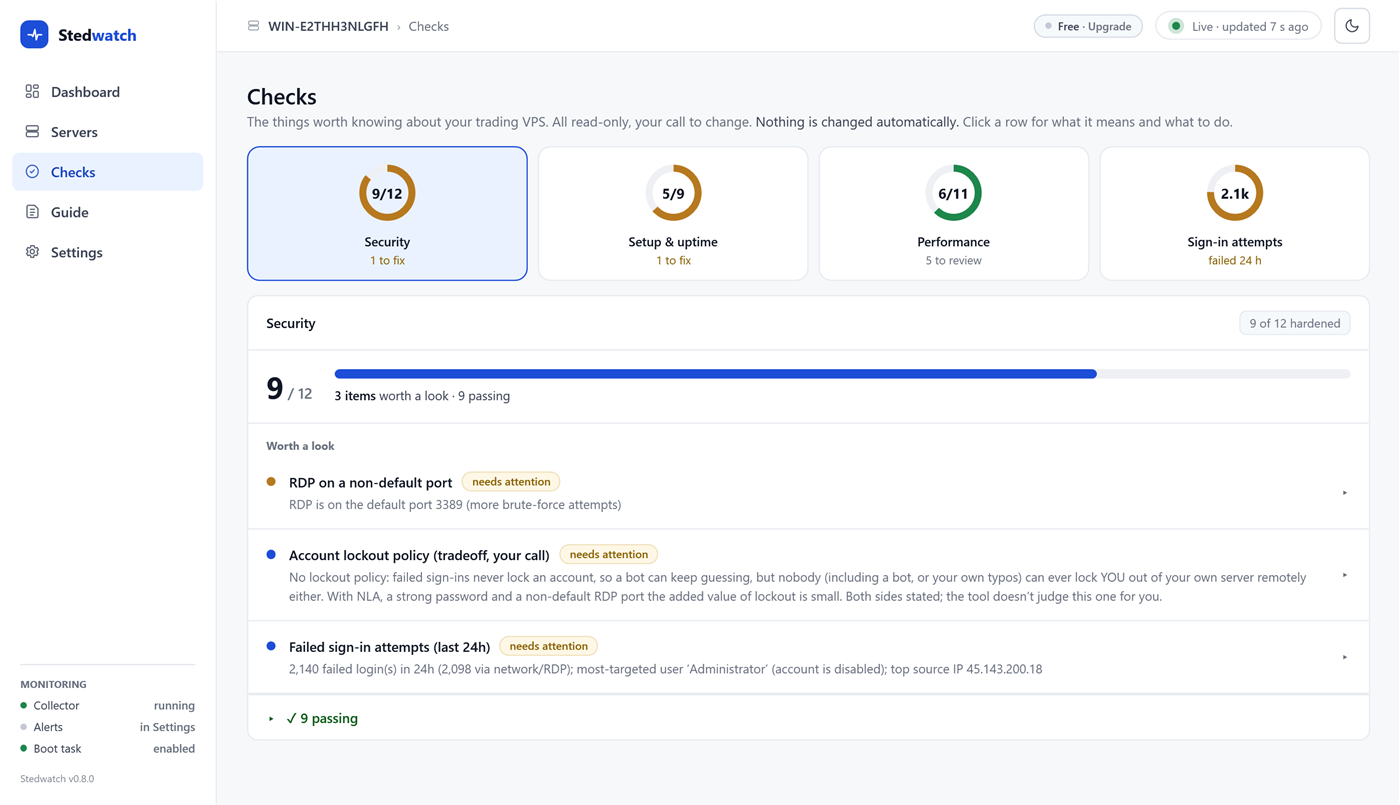Toggle dark mode with the moon icon
This screenshot has width=1400, height=805.
point(1352,26)
